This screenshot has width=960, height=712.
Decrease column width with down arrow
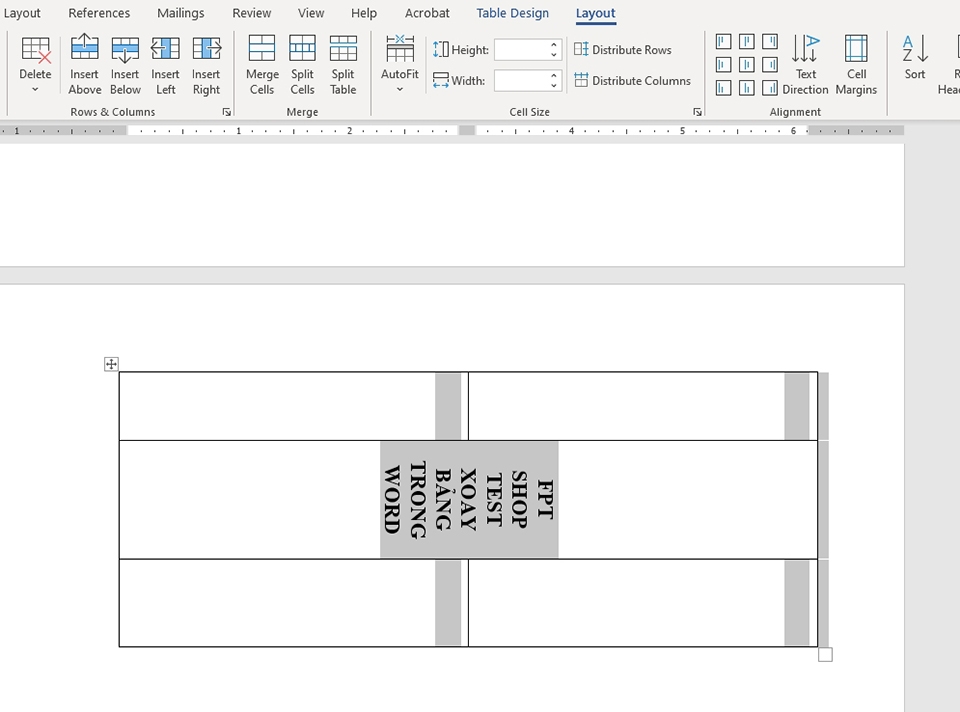553,86
